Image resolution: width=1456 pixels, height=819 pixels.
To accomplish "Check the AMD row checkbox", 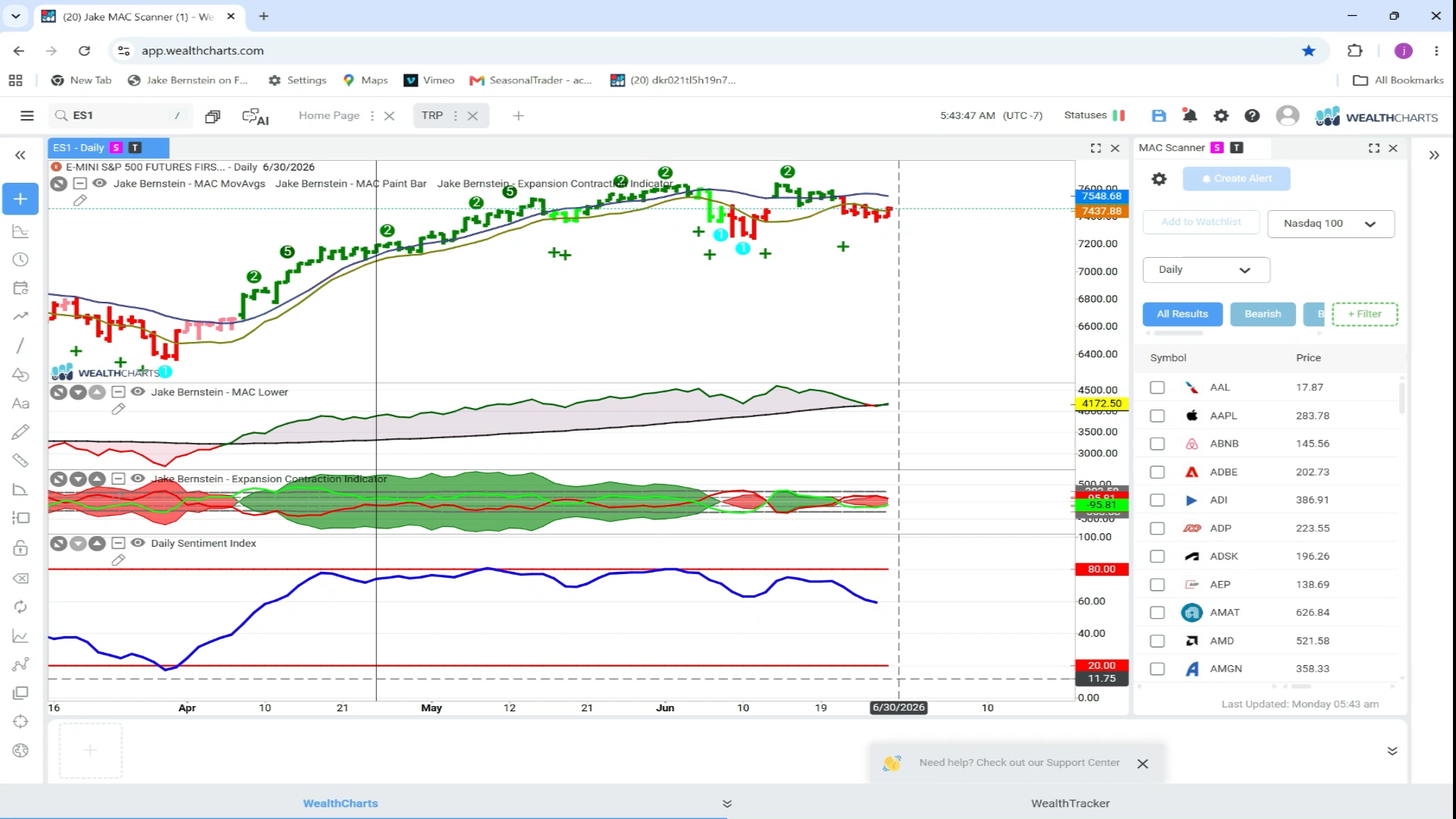I will (1157, 641).
